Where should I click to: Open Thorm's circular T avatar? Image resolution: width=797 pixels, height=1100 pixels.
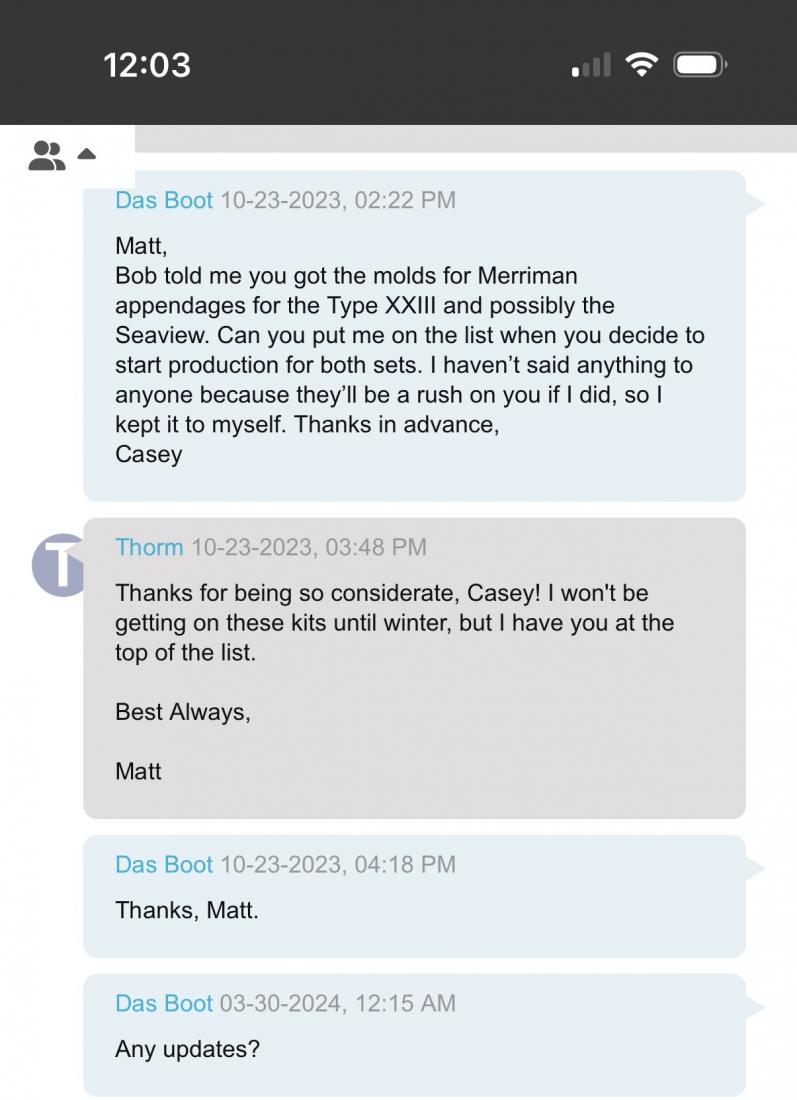62,565
